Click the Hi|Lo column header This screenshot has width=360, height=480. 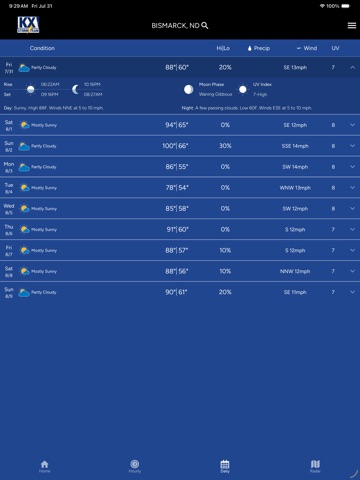point(223,48)
